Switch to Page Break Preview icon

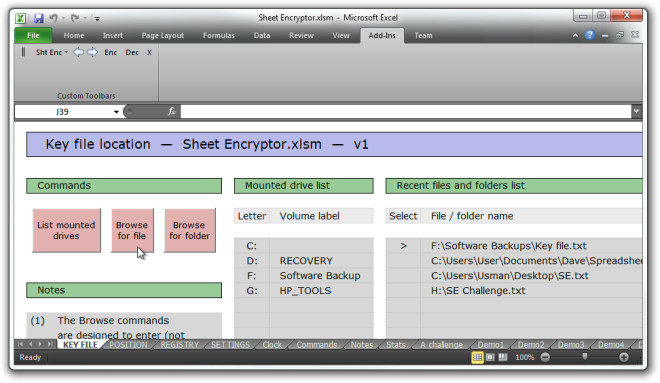(503, 357)
